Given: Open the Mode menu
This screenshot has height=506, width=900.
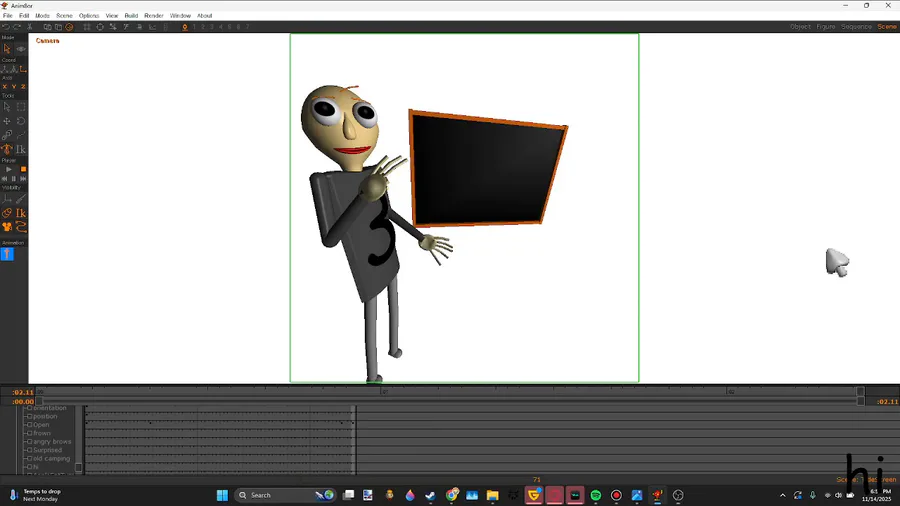Looking at the screenshot, I should 42,15.
